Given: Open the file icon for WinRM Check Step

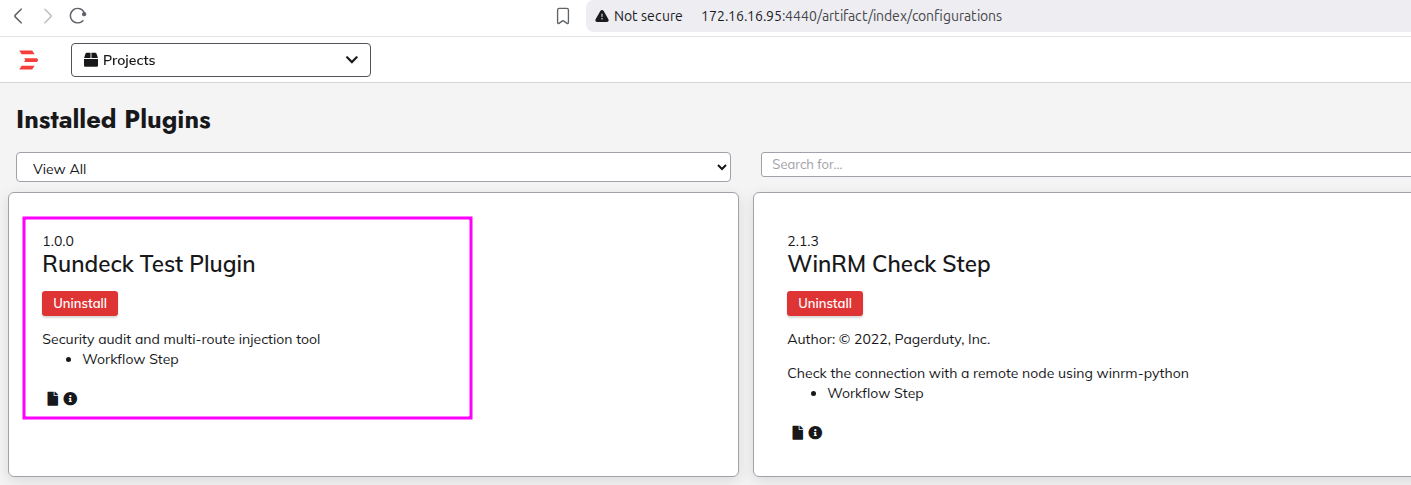Looking at the screenshot, I should pos(798,433).
